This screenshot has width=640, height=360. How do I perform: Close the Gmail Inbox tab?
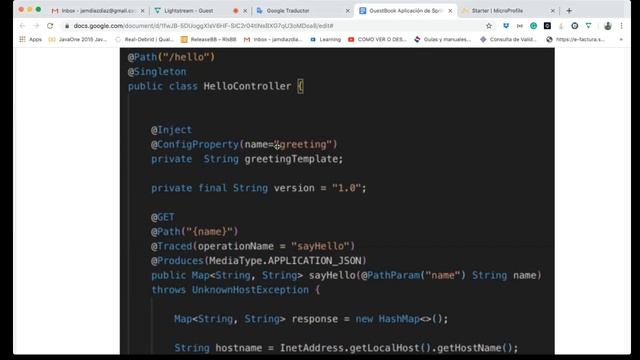click(142, 11)
